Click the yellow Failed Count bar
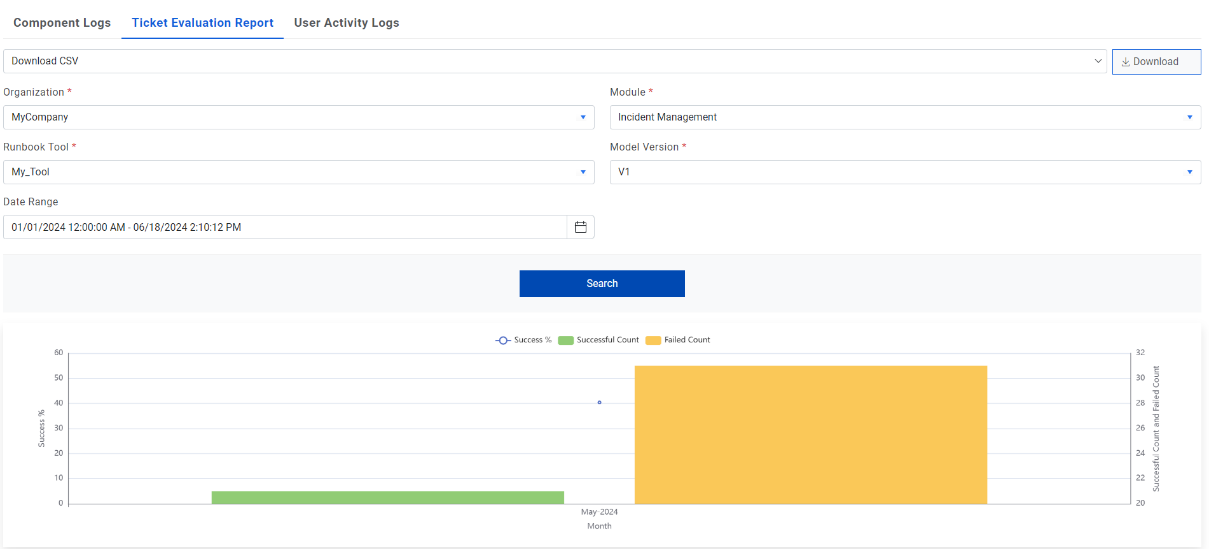 [x=810, y=434]
